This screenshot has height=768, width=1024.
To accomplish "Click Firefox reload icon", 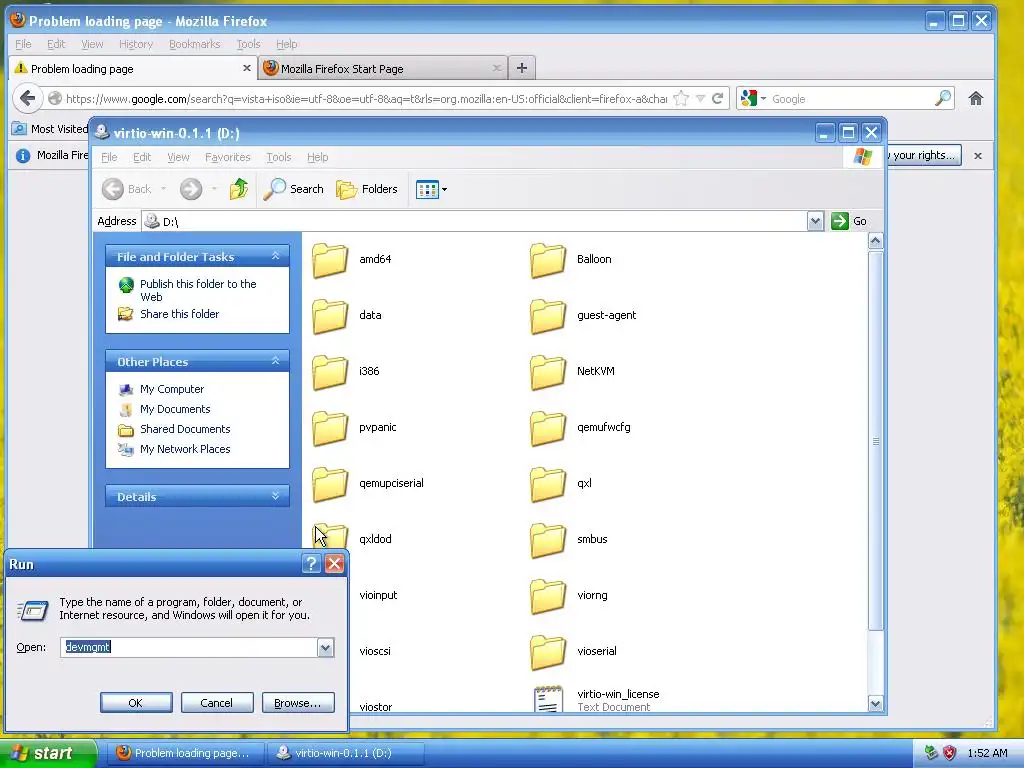I will tap(717, 99).
